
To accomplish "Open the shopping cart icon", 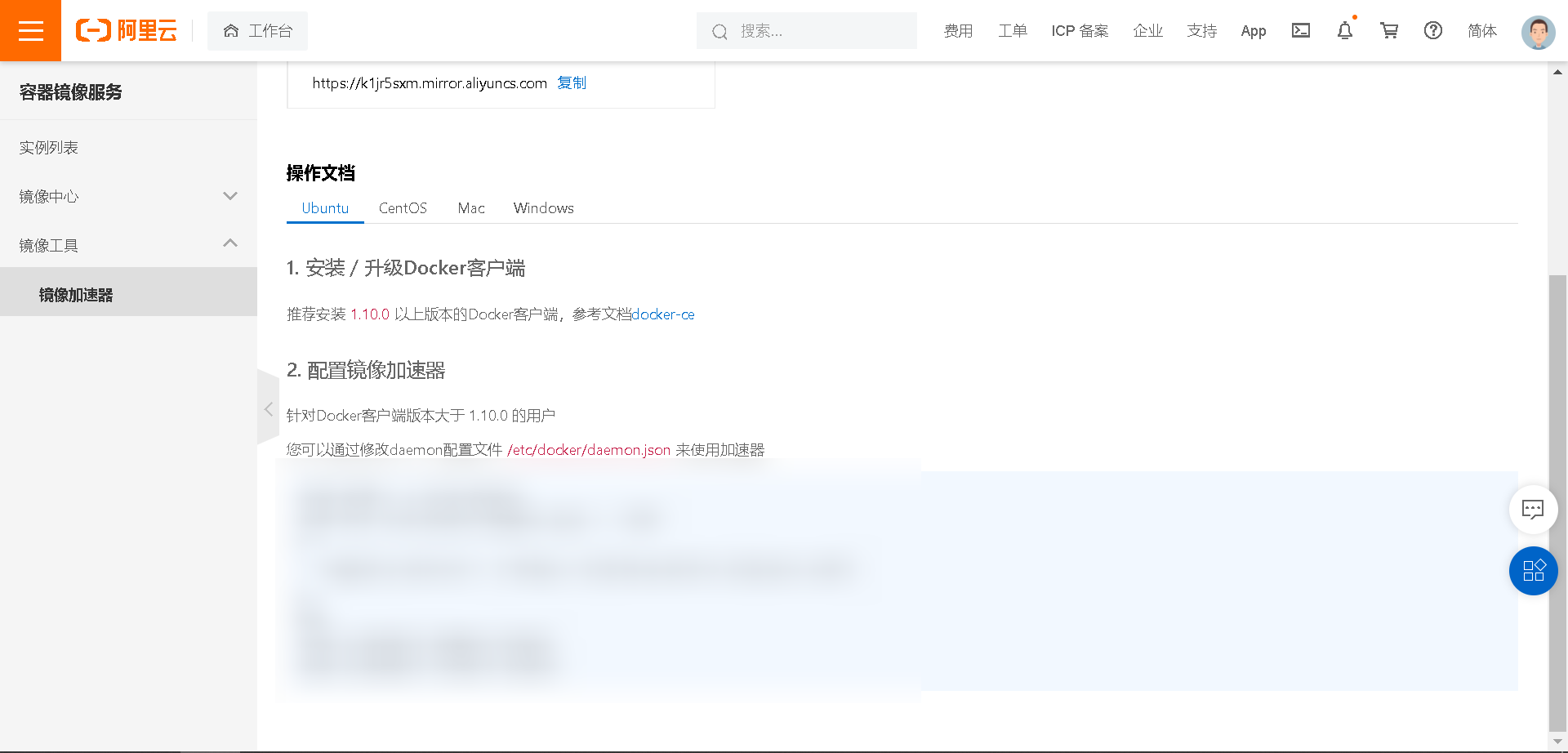I will [x=1389, y=30].
